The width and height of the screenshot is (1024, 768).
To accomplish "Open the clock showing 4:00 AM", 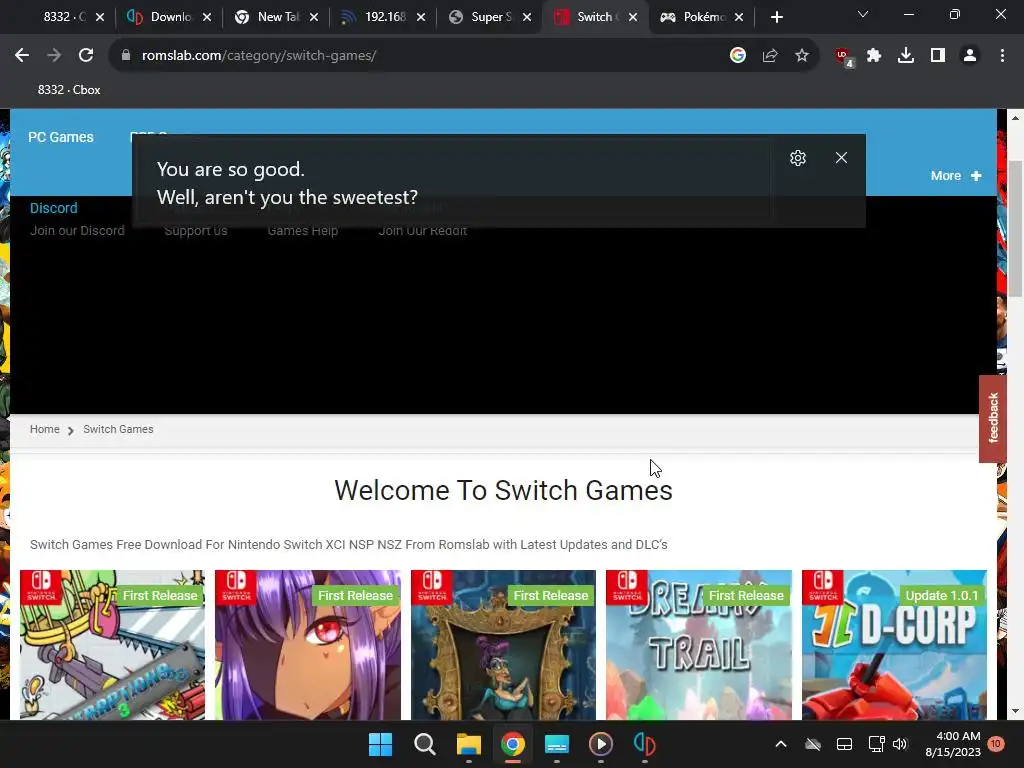I will pyautogui.click(x=952, y=744).
